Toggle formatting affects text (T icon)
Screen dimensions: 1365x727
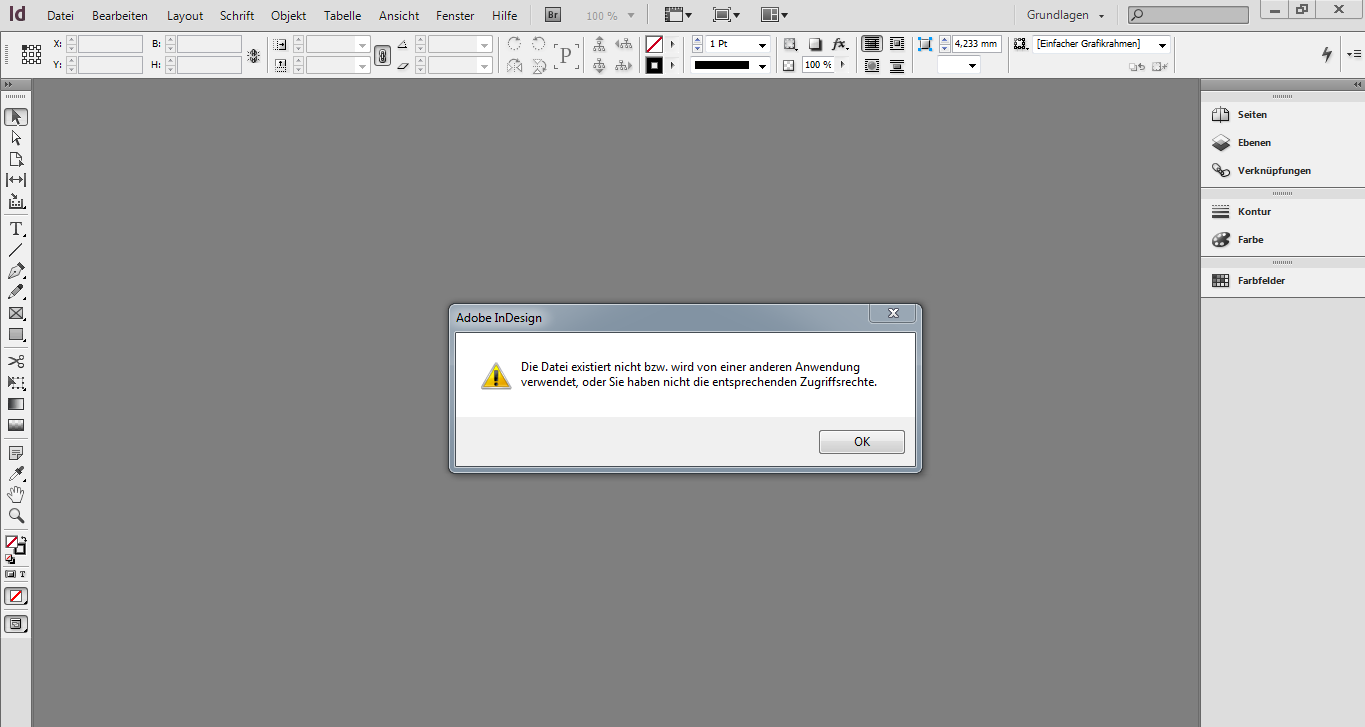[22, 574]
